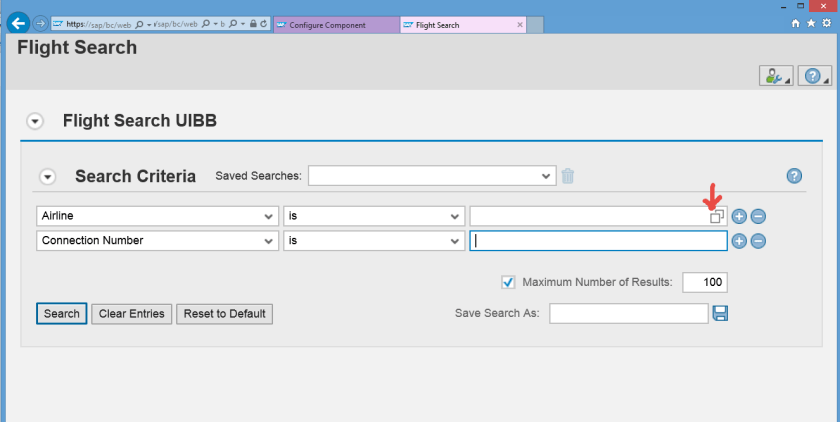The height and width of the screenshot is (422, 840).
Task: Click the Save Search As text field
Action: pos(628,314)
